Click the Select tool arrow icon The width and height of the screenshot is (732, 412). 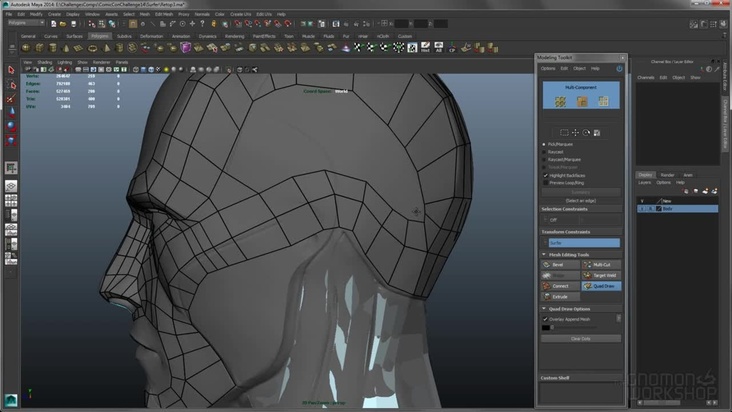click(x=11, y=71)
